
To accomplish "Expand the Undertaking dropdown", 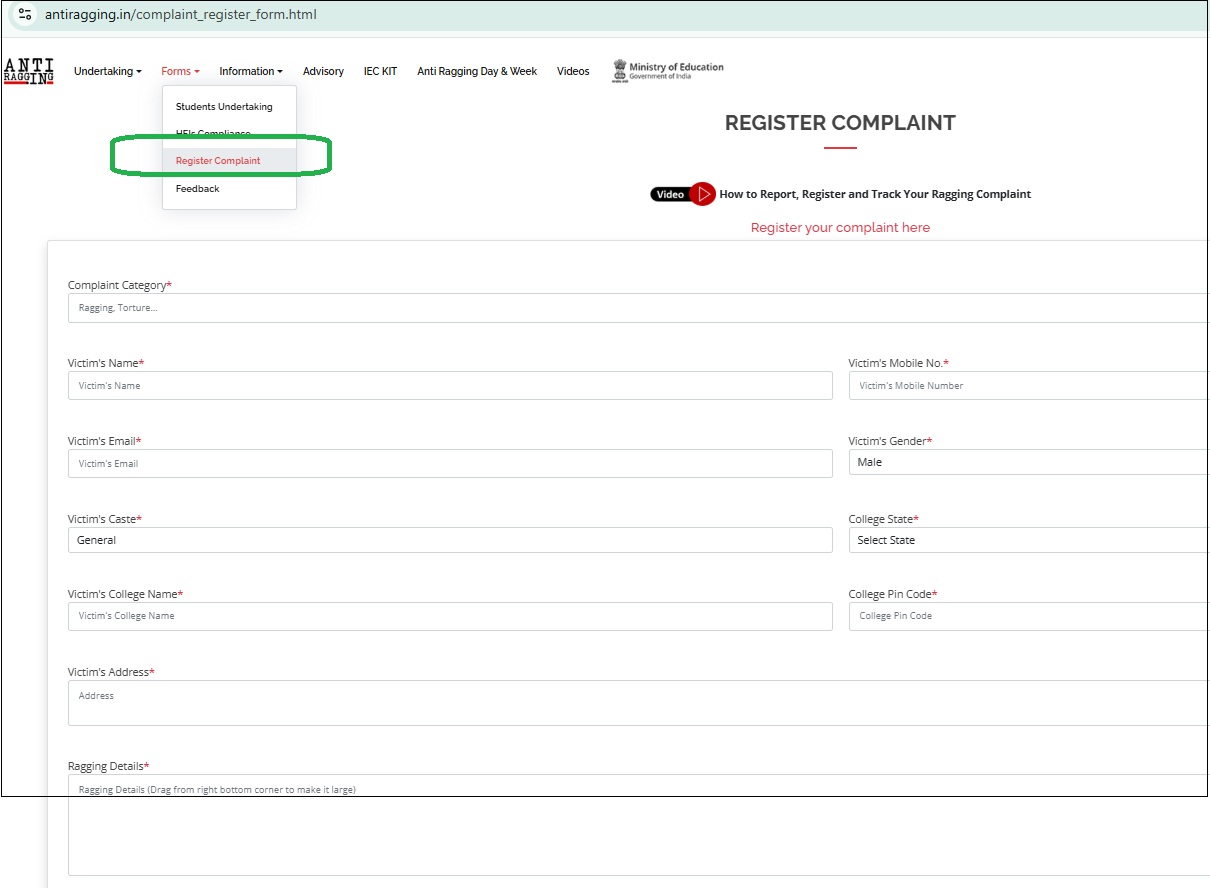I will [x=107, y=71].
